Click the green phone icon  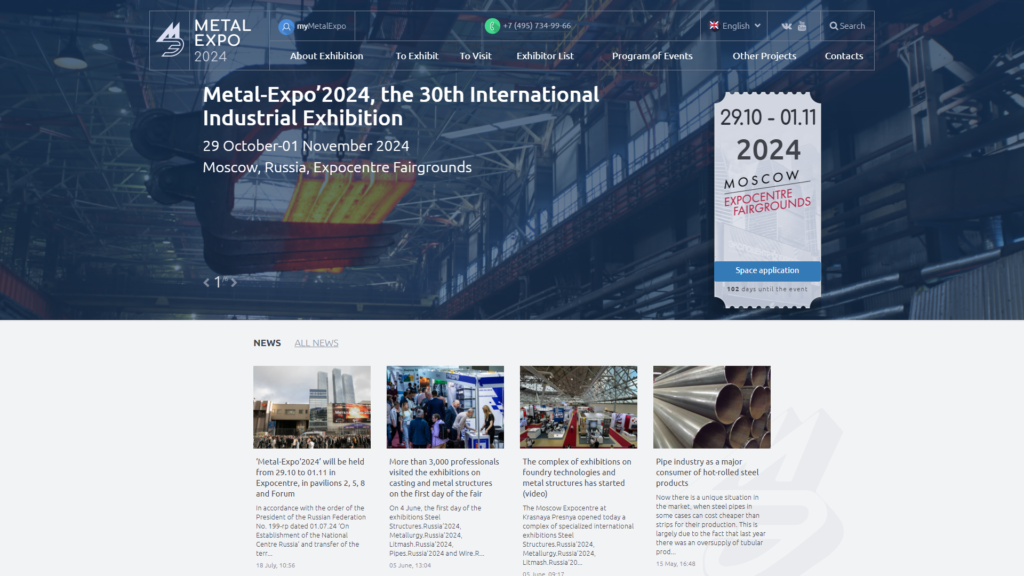492,26
